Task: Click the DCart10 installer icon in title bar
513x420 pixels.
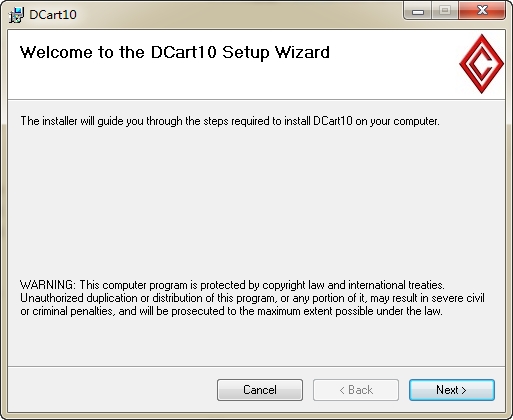Action: pos(16,15)
